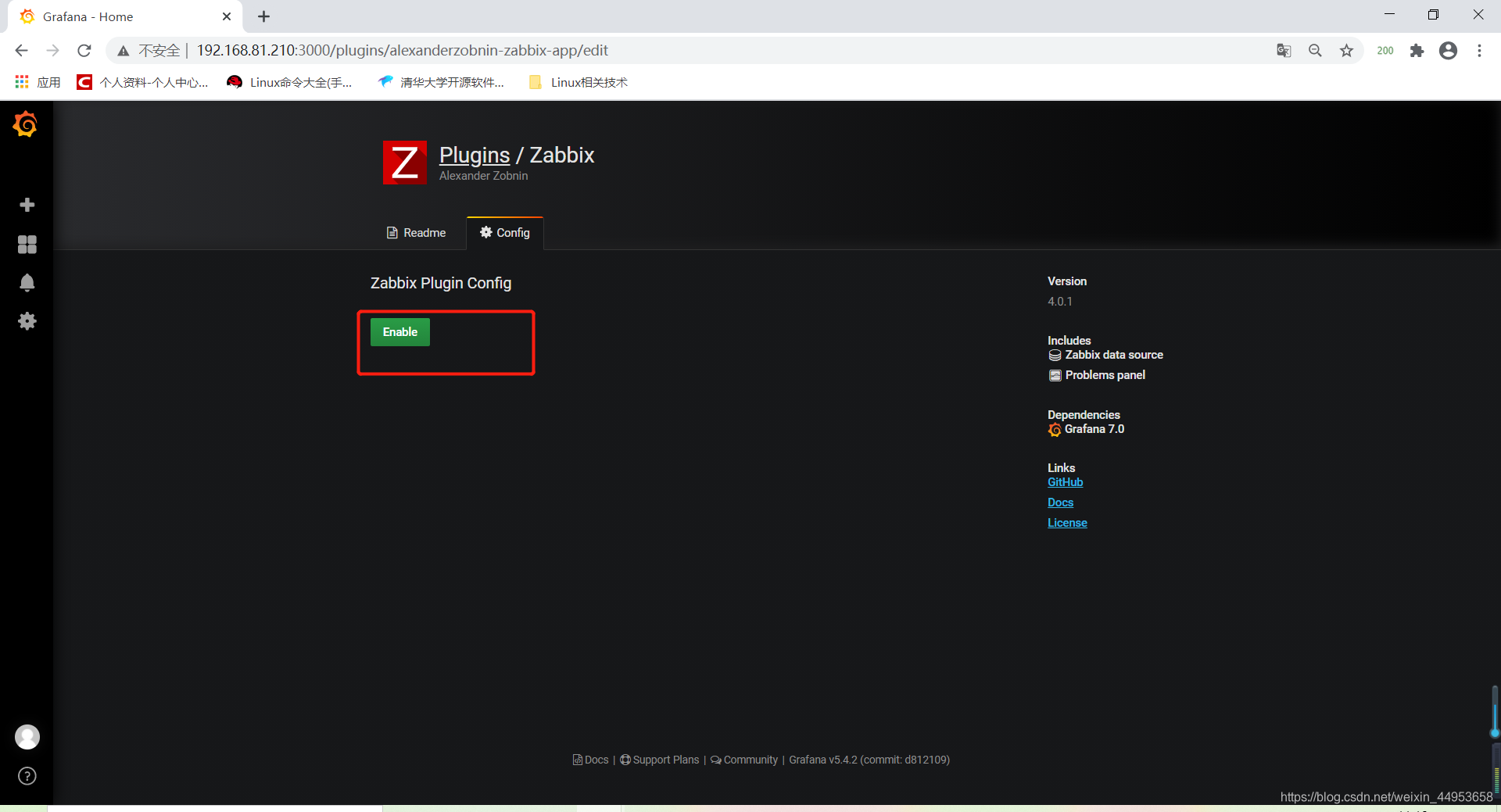Image resolution: width=1501 pixels, height=812 pixels.
Task: Open the GitHub link
Action: tap(1066, 482)
